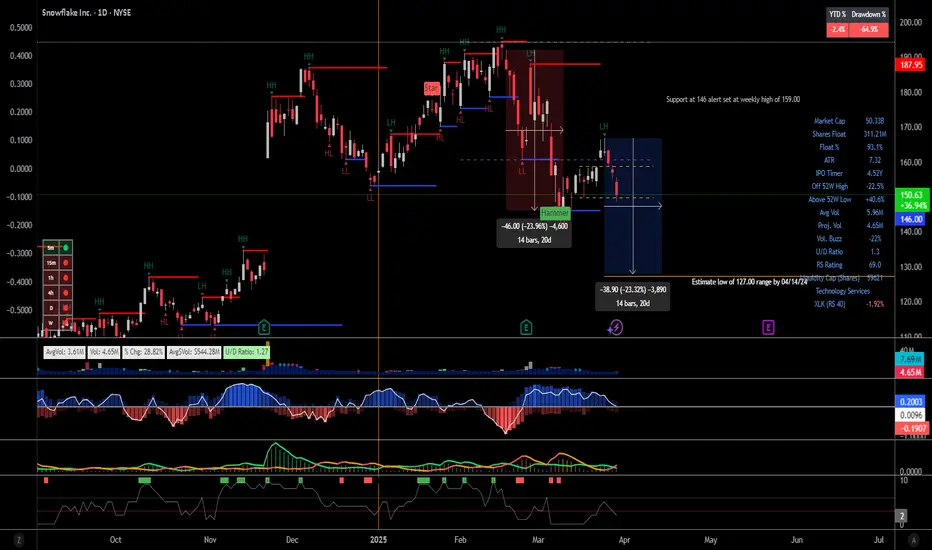Click the red -0.1907 oscillator value label
932x550 pixels.
[x=911, y=428]
